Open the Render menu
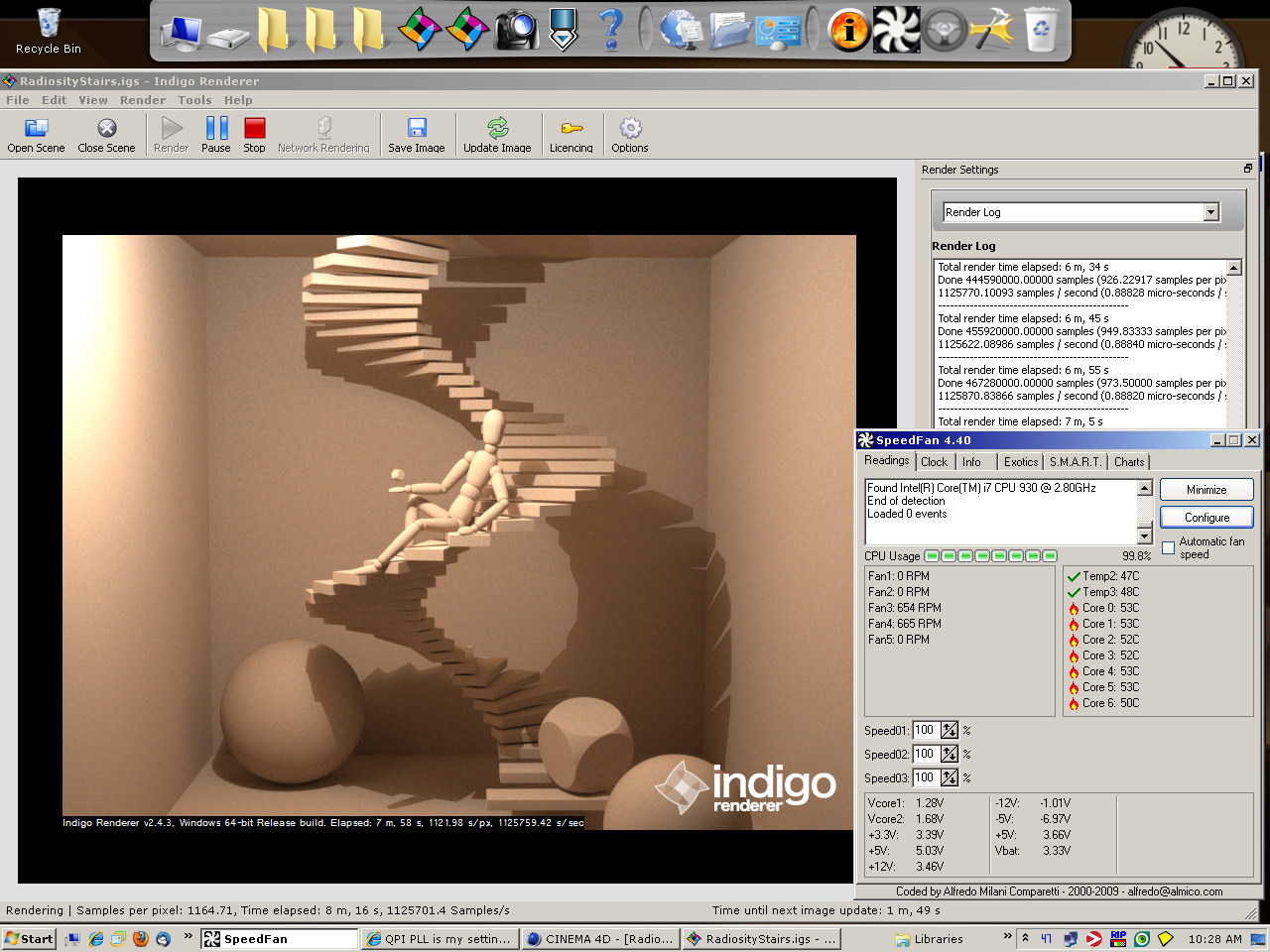Viewport: 1270px width, 952px height. pos(143,100)
